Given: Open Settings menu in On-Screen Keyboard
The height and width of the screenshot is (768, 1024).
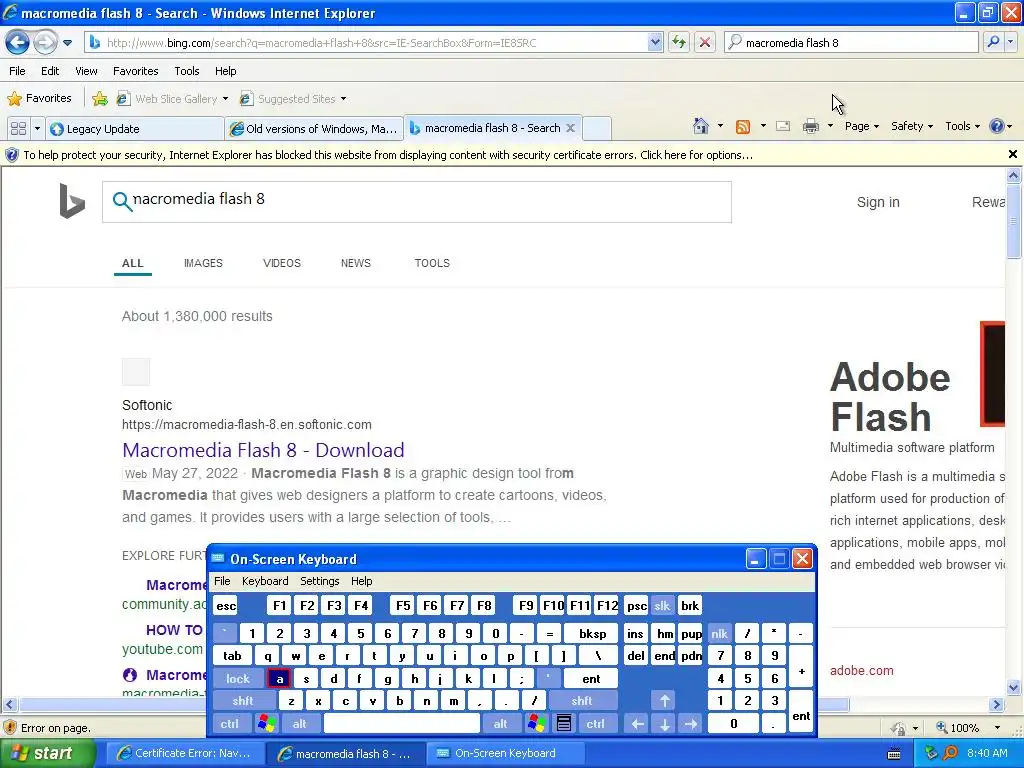Looking at the screenshot, I should 319,581.
